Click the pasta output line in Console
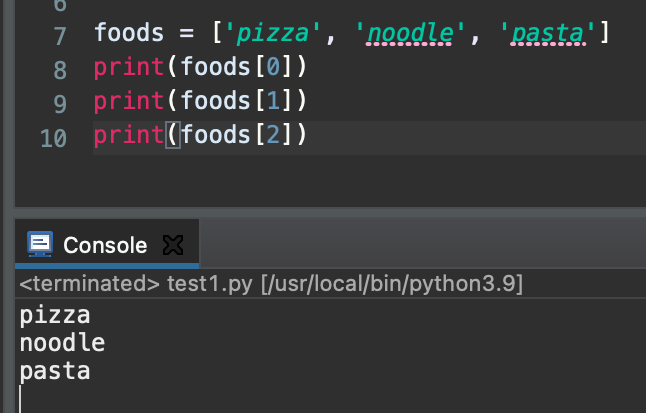 (55, 371)
